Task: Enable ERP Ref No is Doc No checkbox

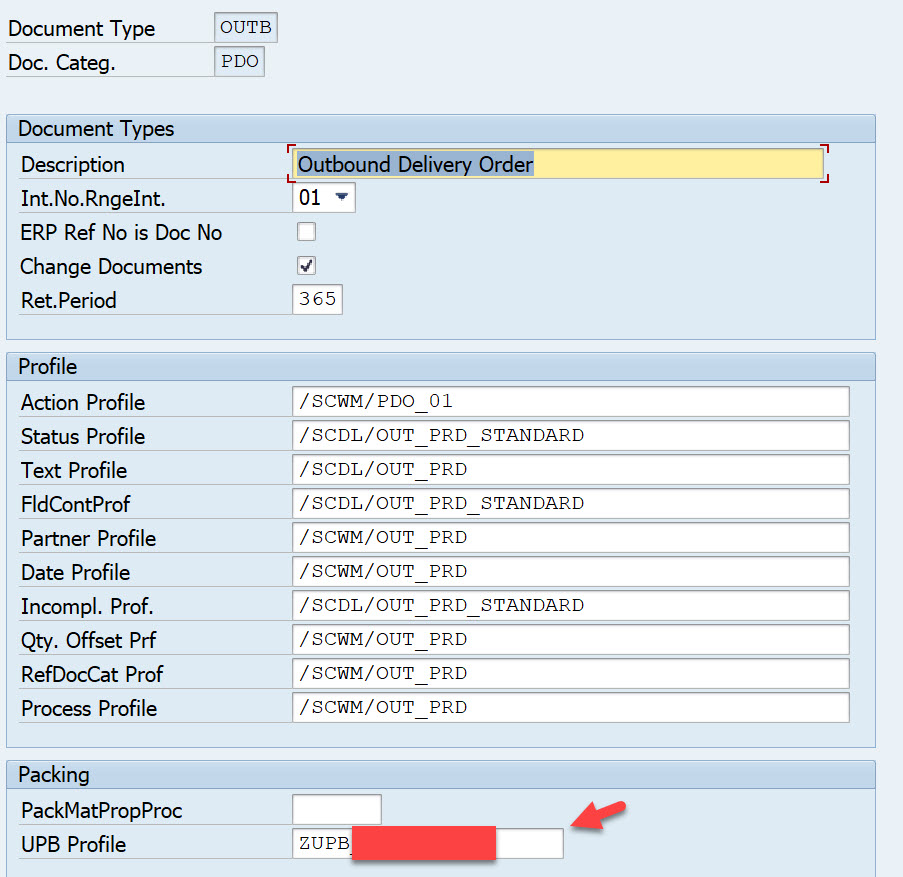Action: (307, 232)
